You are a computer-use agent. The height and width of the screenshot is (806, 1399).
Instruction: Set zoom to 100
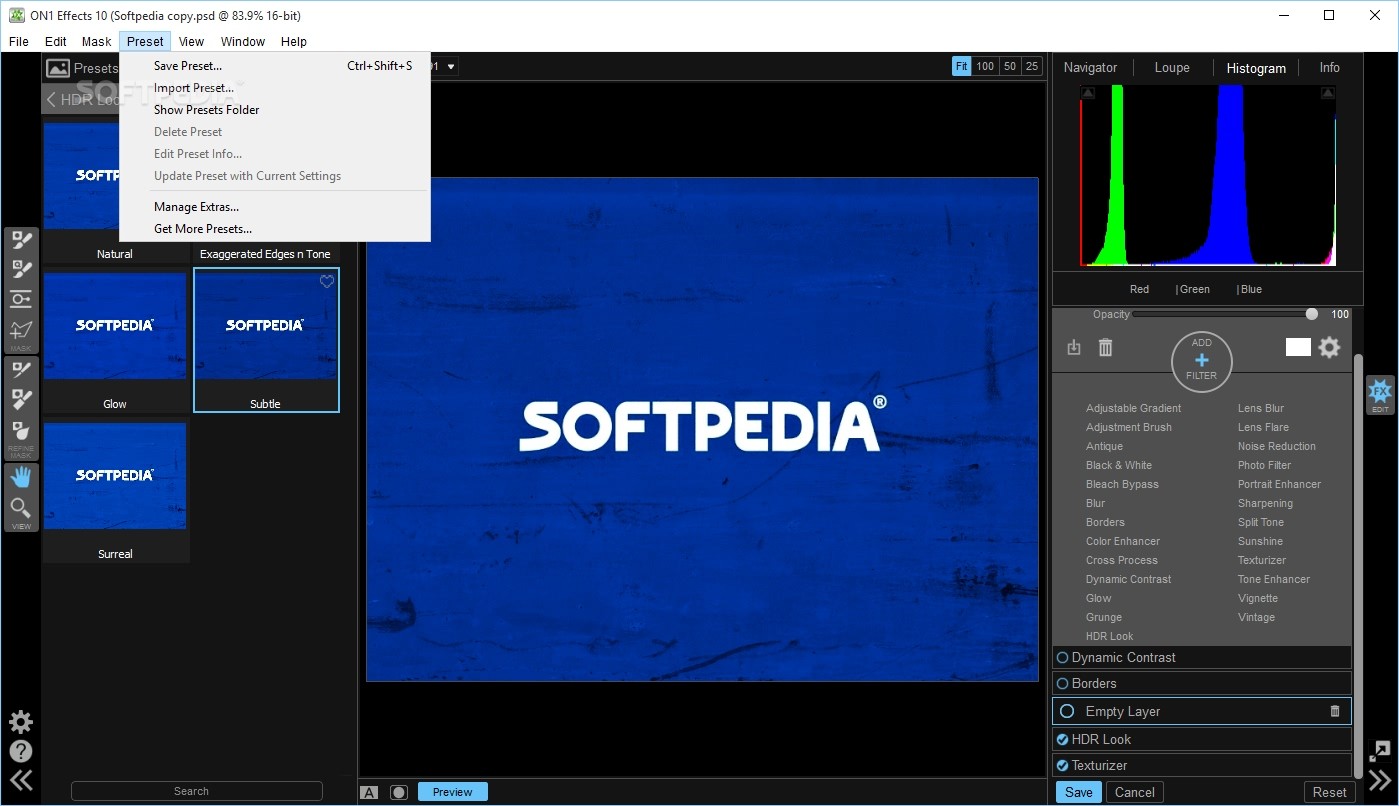coord(985,66)
